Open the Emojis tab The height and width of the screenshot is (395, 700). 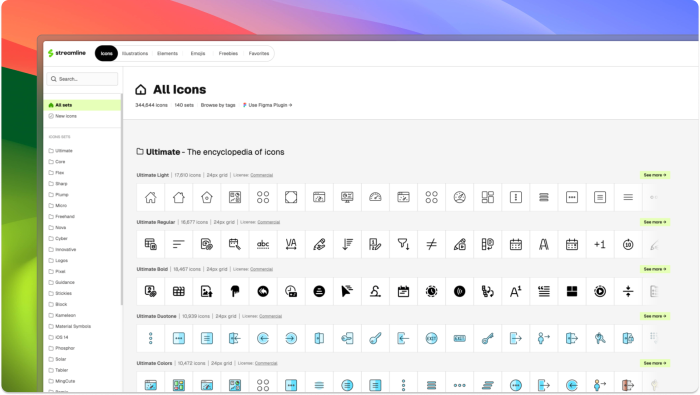(x=198, y=54)
